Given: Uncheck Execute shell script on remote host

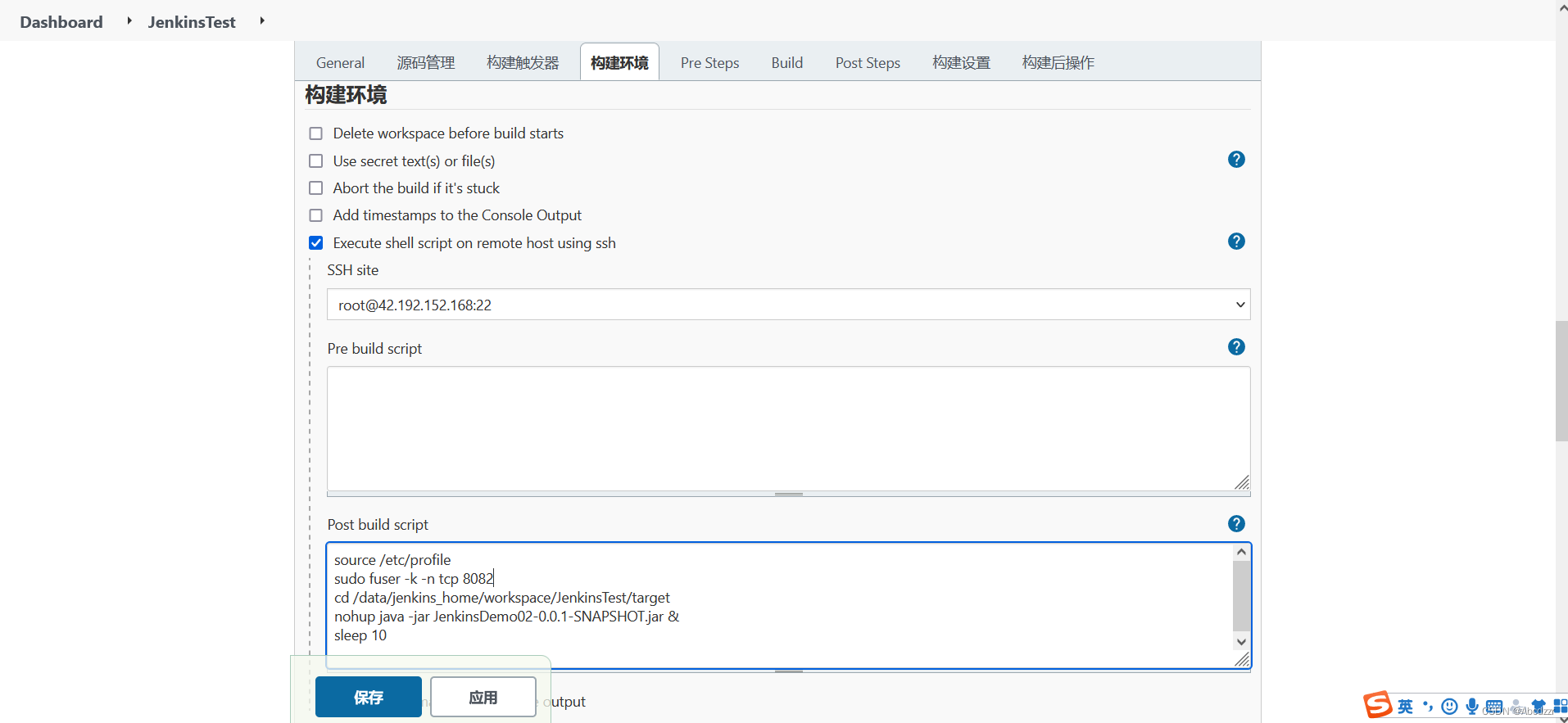Looking at the screenshot, I should click(x=315, y=243).
